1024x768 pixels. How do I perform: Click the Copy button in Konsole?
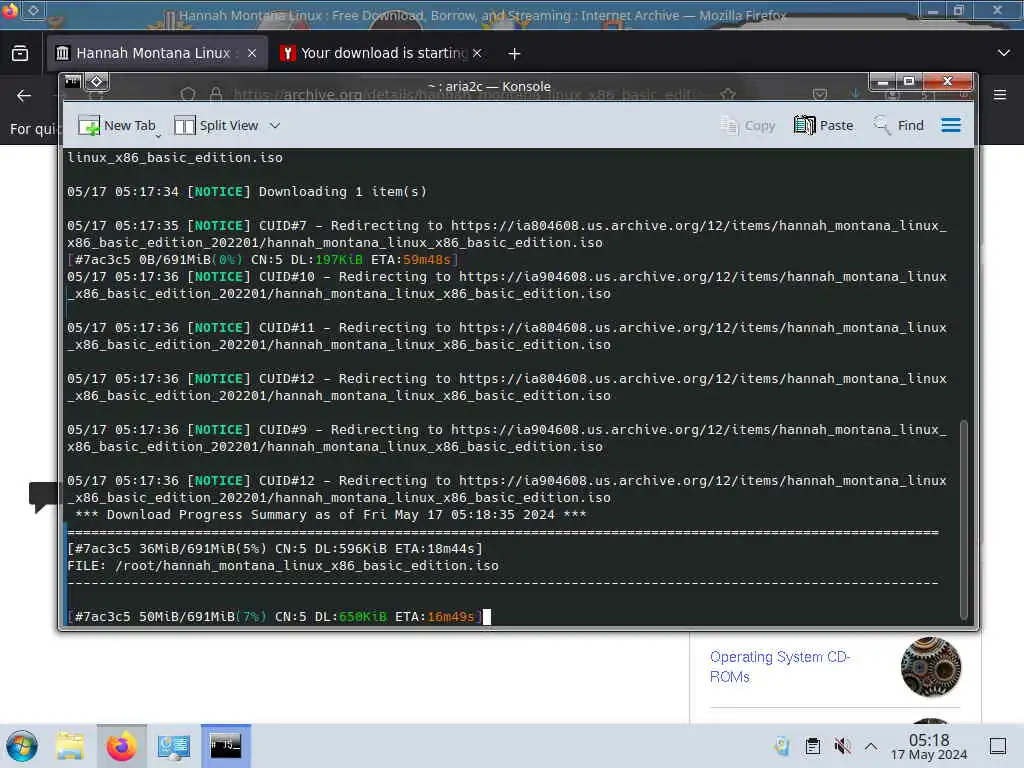[747, 125]
